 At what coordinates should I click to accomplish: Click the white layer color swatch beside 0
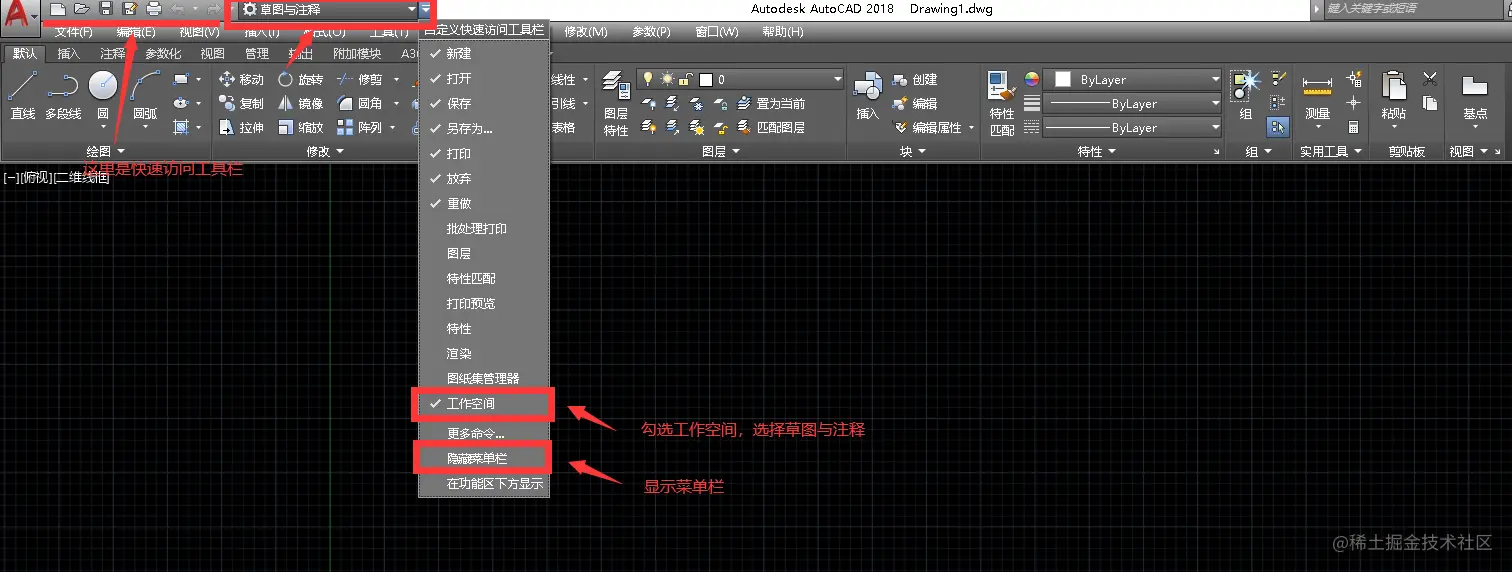pos(706,79)
